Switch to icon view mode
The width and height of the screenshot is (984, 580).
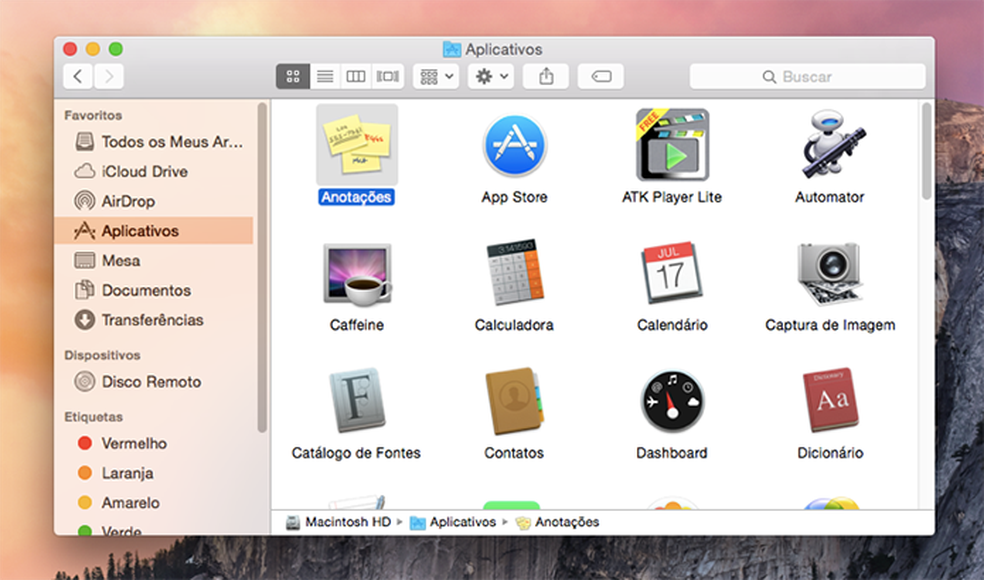tap(293, 77)
